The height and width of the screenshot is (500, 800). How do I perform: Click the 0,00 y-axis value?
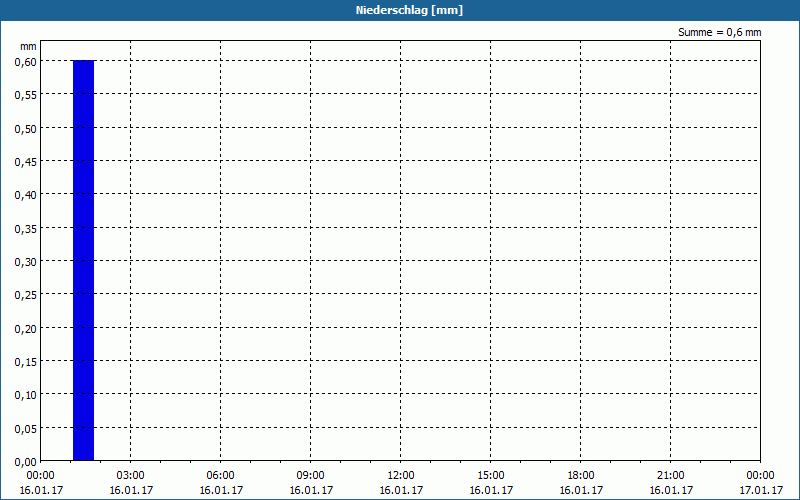click(x=26, y=462)
